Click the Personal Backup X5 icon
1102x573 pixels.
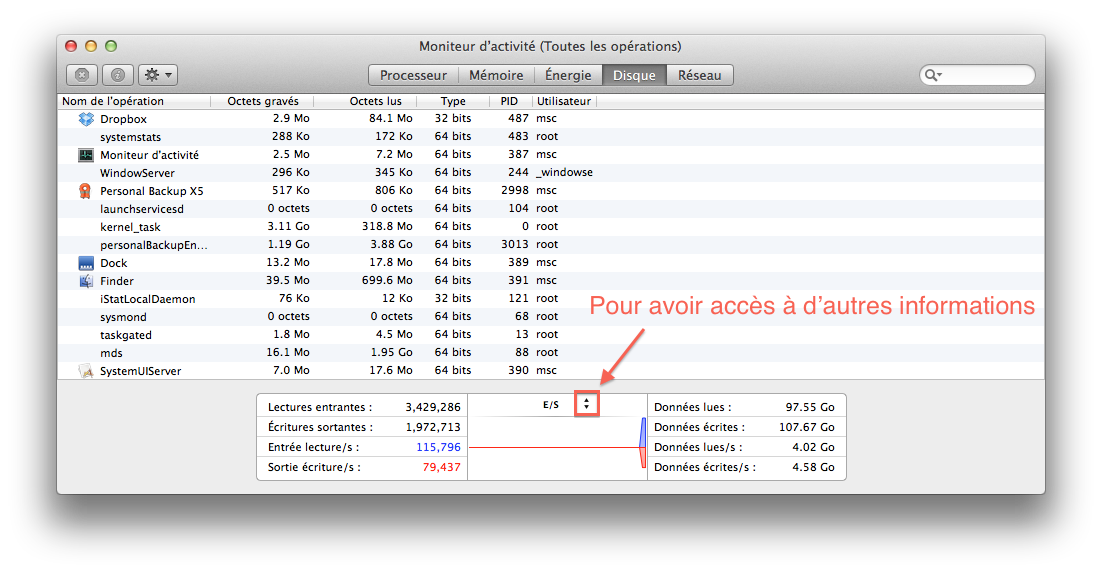86,191
